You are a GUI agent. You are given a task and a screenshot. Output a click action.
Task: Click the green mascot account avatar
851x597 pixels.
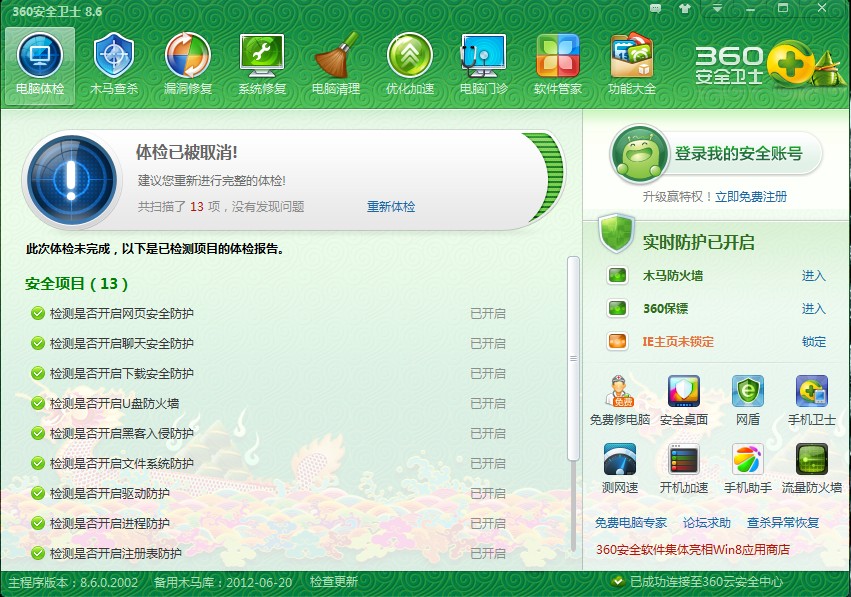click(x=639, y=153)
